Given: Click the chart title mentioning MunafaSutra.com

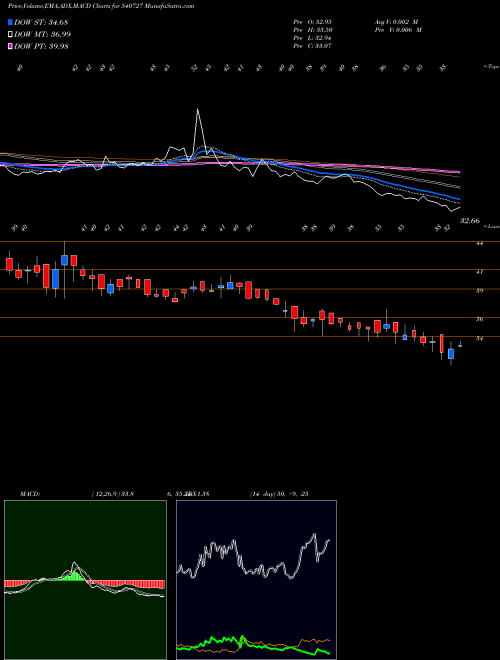Looking at the screenshot, I should (101, 7).
